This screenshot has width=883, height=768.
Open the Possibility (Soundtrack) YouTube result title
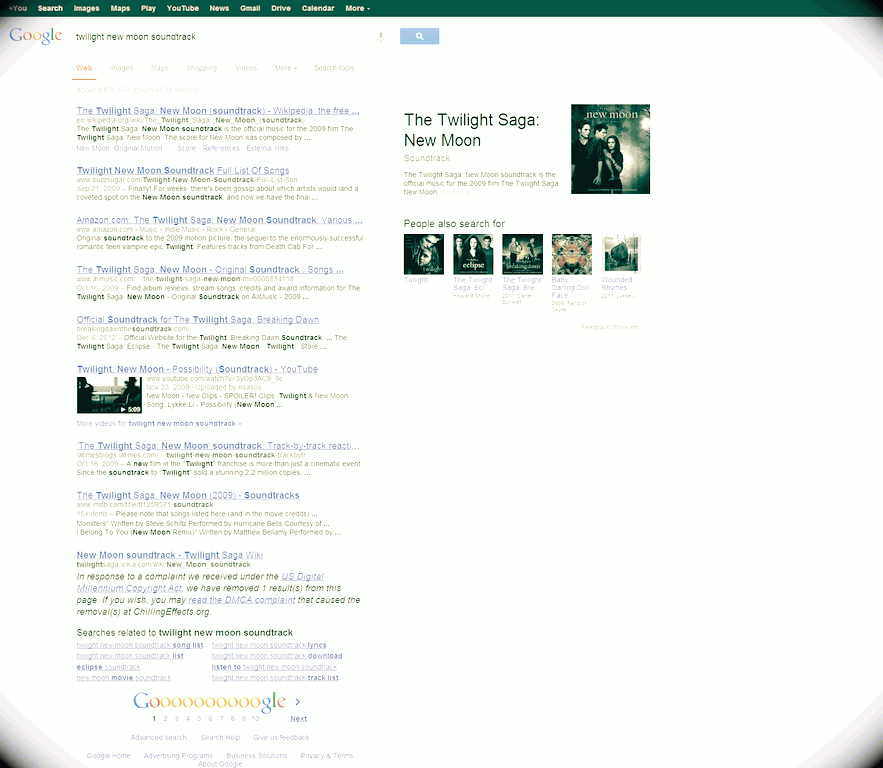tap(198, 369)
